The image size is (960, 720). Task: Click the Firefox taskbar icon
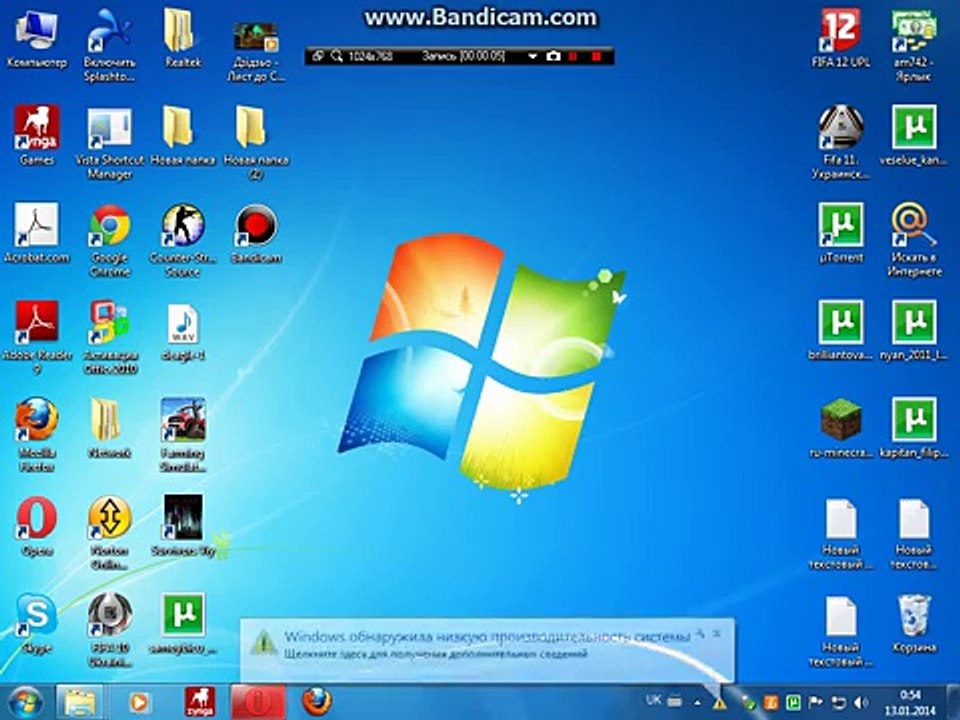317,702
